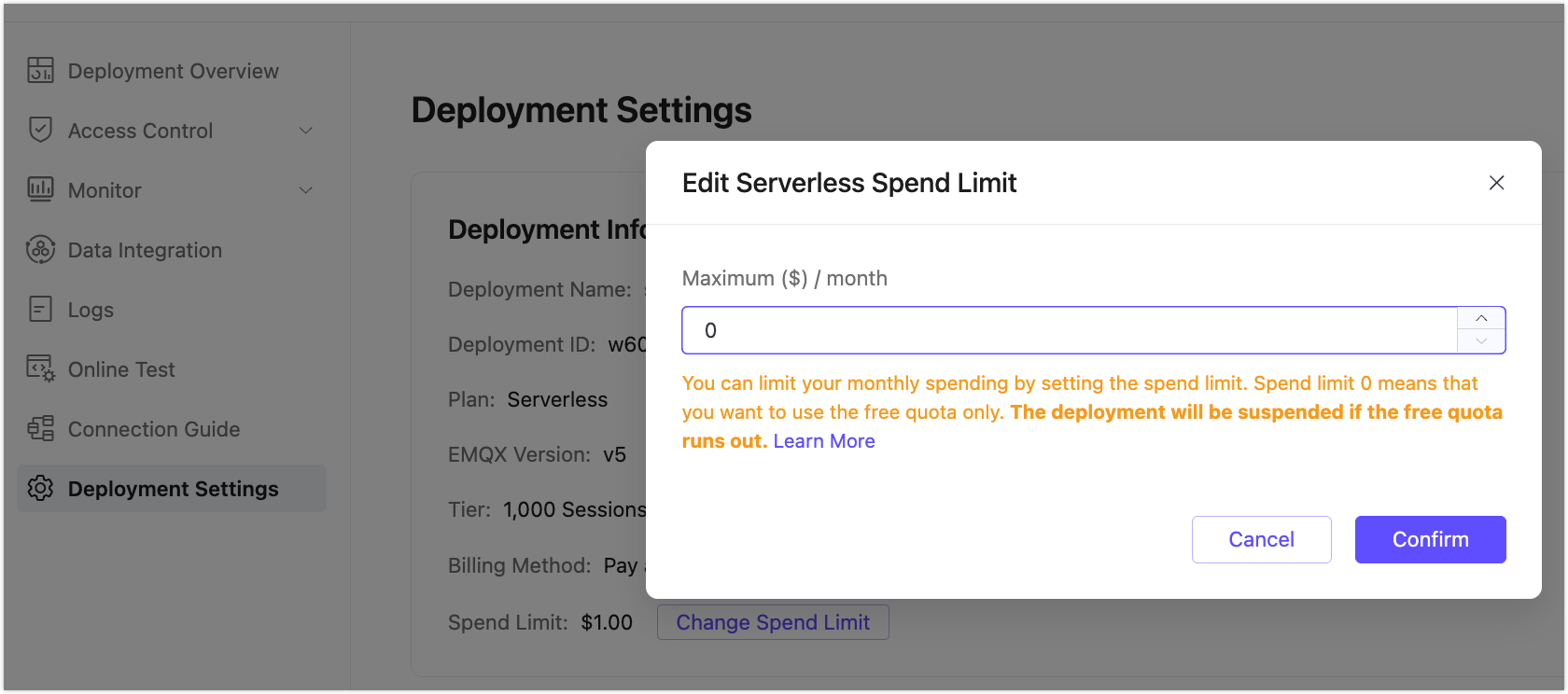
Task: Expand the Access Control submenu chevron
Action: (305, 131)
